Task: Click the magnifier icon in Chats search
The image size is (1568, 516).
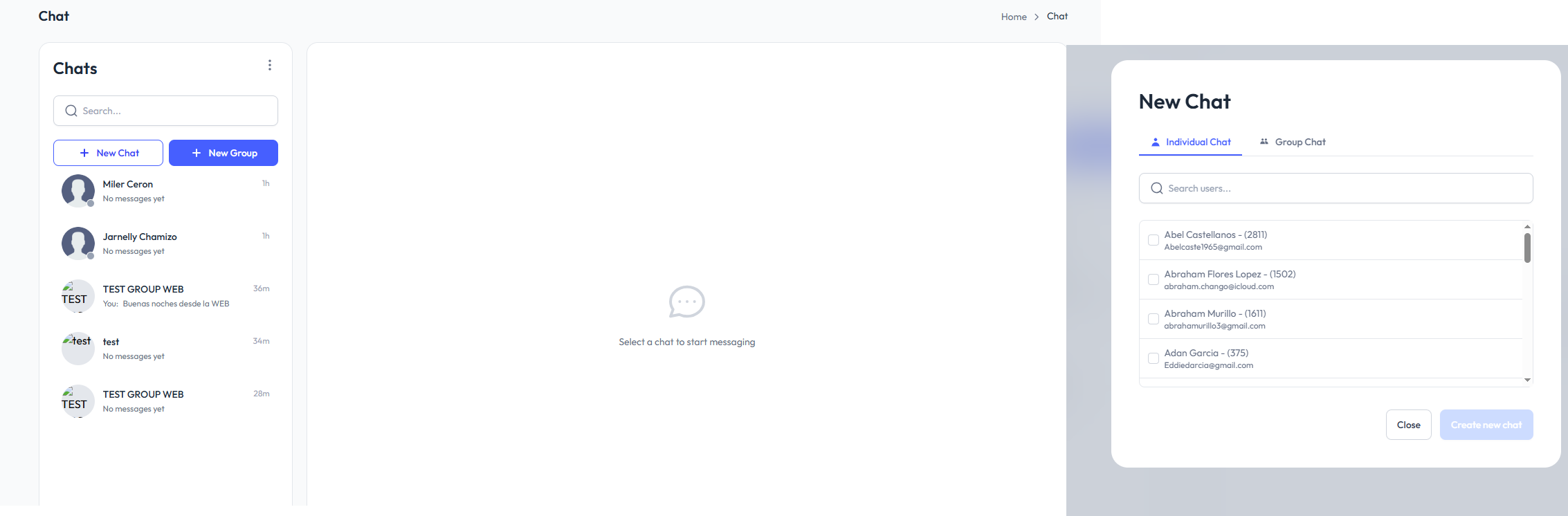Action: [x=71, y=111]
